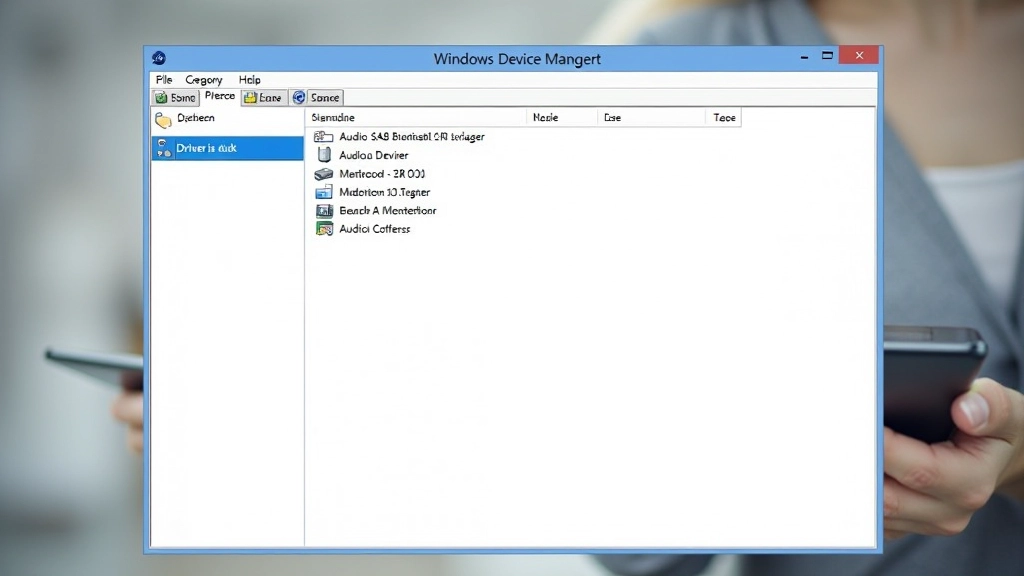Click the drive icon beside Merlrood
Viewport: 1024px width, 576px height.
(x=323, y=174)
